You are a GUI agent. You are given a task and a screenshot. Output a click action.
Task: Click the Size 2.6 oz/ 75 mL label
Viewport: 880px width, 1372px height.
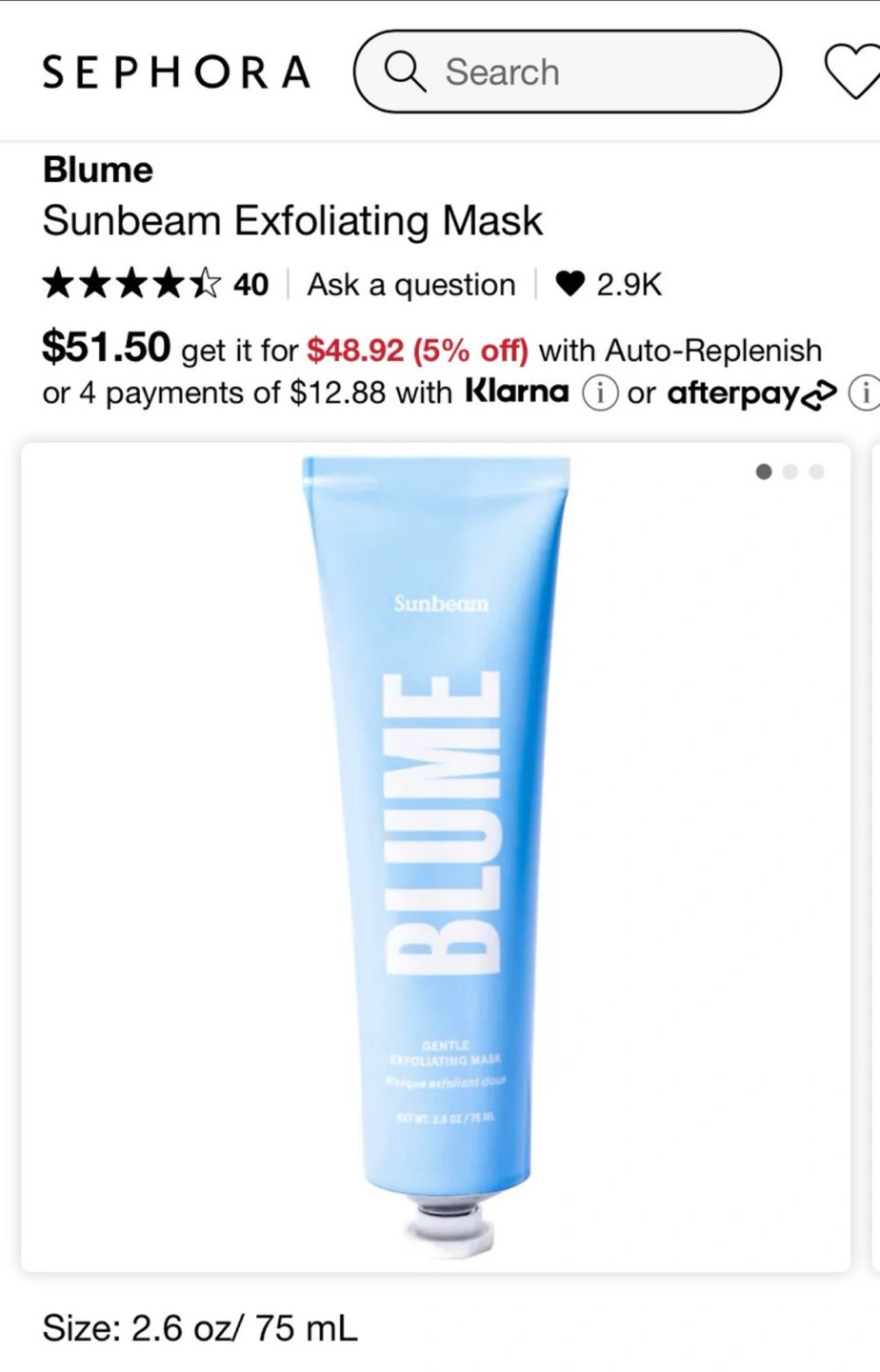pyautogui.click(x=200, y=1327)
